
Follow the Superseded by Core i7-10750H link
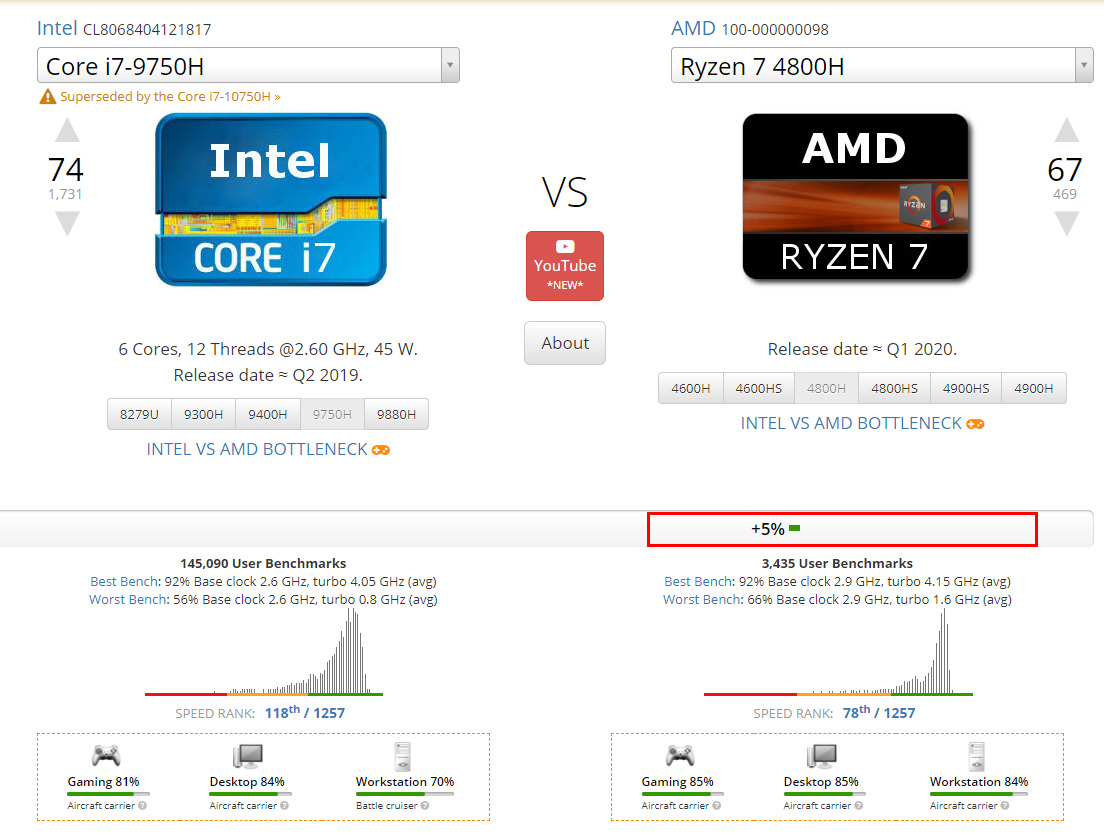170,96
